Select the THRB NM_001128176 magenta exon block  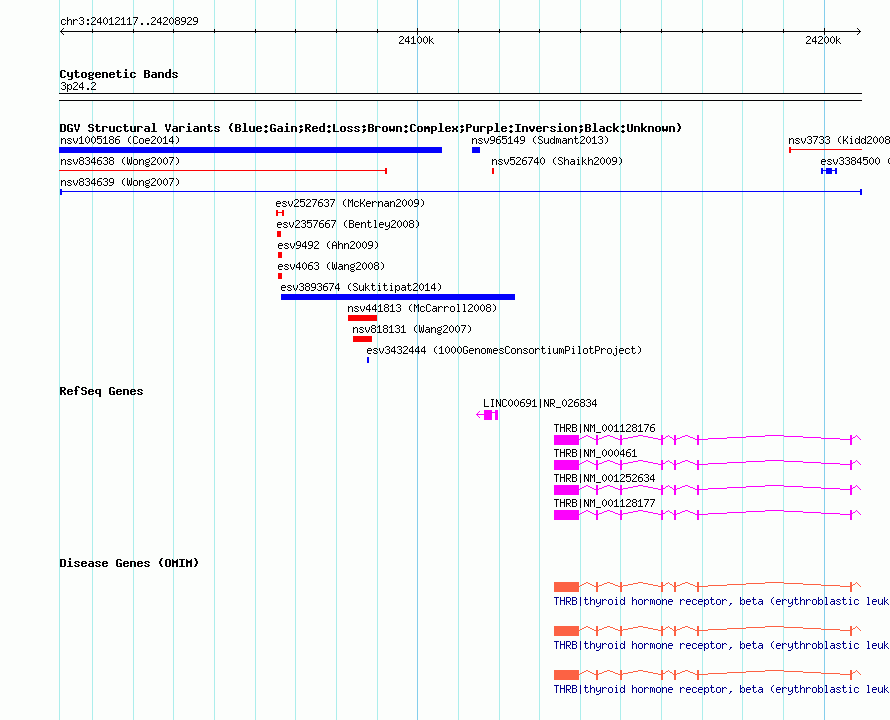click(566, 440)
